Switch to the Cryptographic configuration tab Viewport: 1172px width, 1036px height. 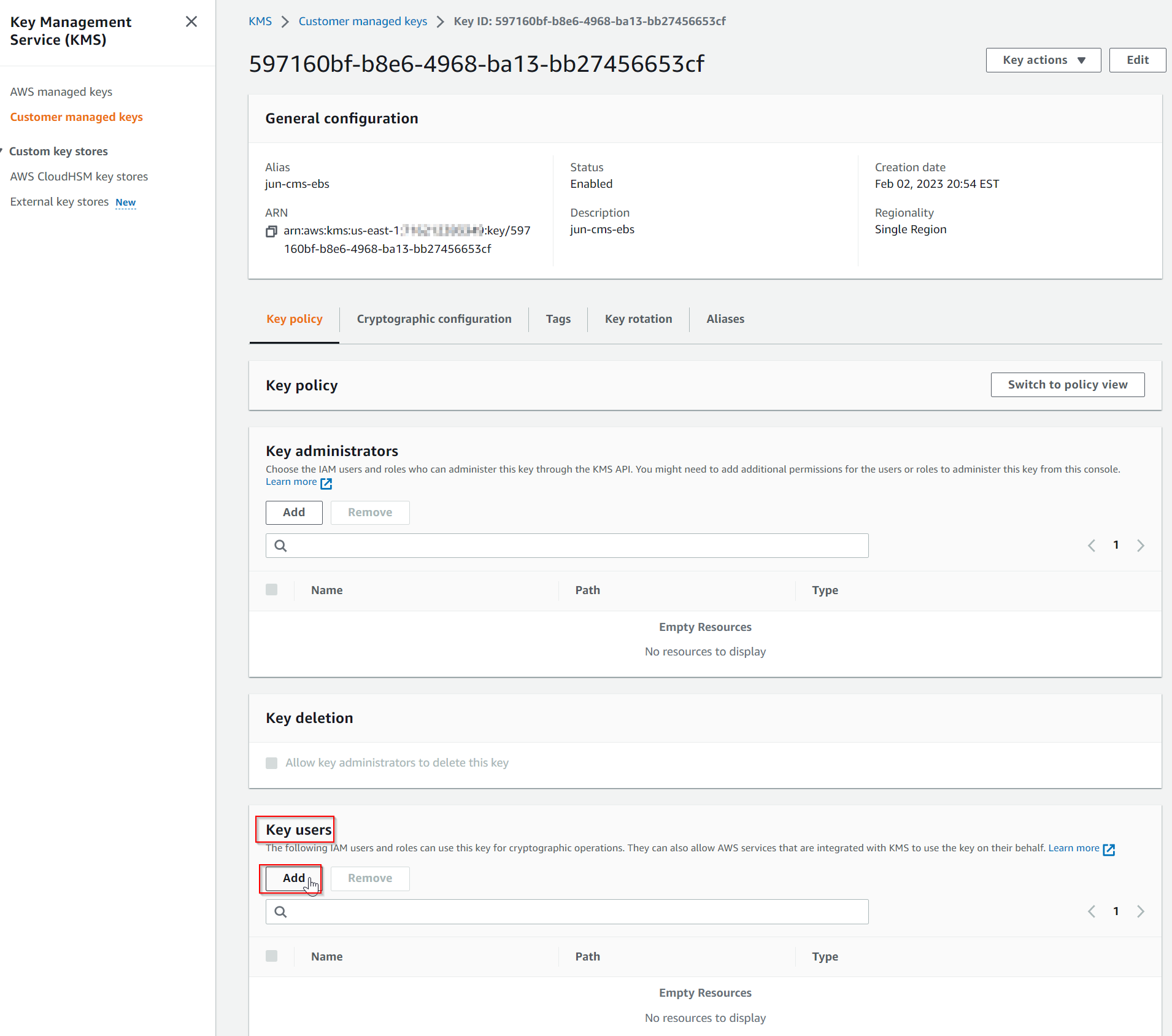pyautogui.click(x=434, y=319)
